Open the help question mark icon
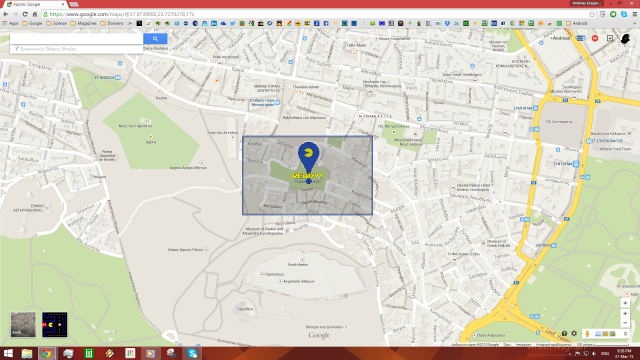Viewport: 640px width, 360px height. [x=564, y=333]
